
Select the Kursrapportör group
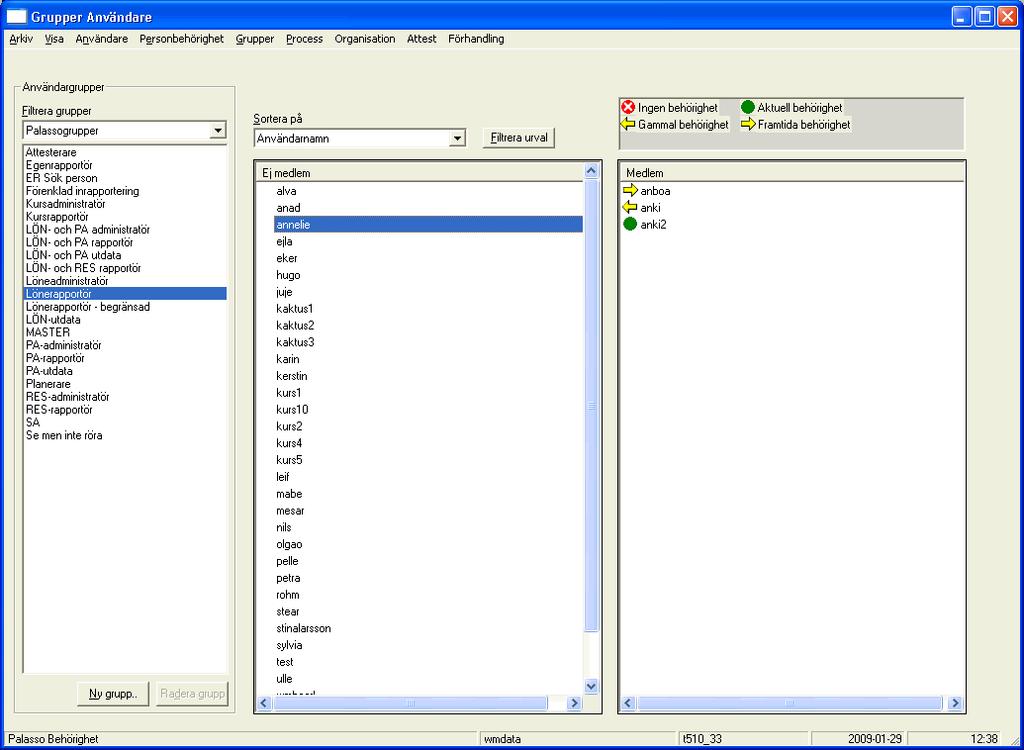click(x=125, y=217)
